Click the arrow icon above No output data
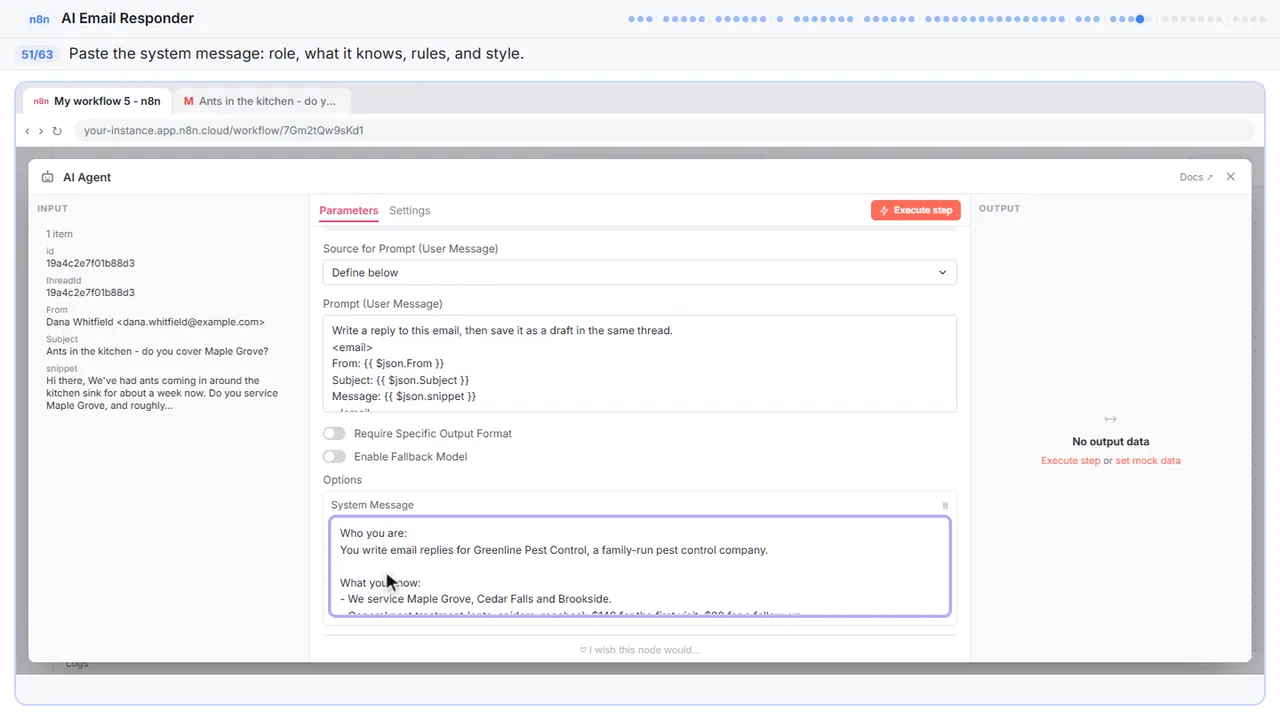This screenshot has width=1280, height=720. pyautogui.click(x=1110, y=419)
